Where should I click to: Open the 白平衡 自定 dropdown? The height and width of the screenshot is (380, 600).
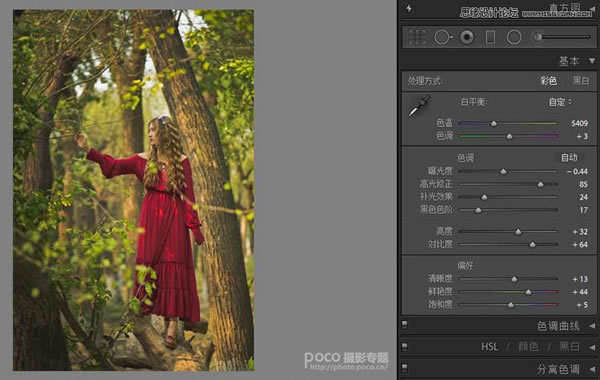pos(560,102)
